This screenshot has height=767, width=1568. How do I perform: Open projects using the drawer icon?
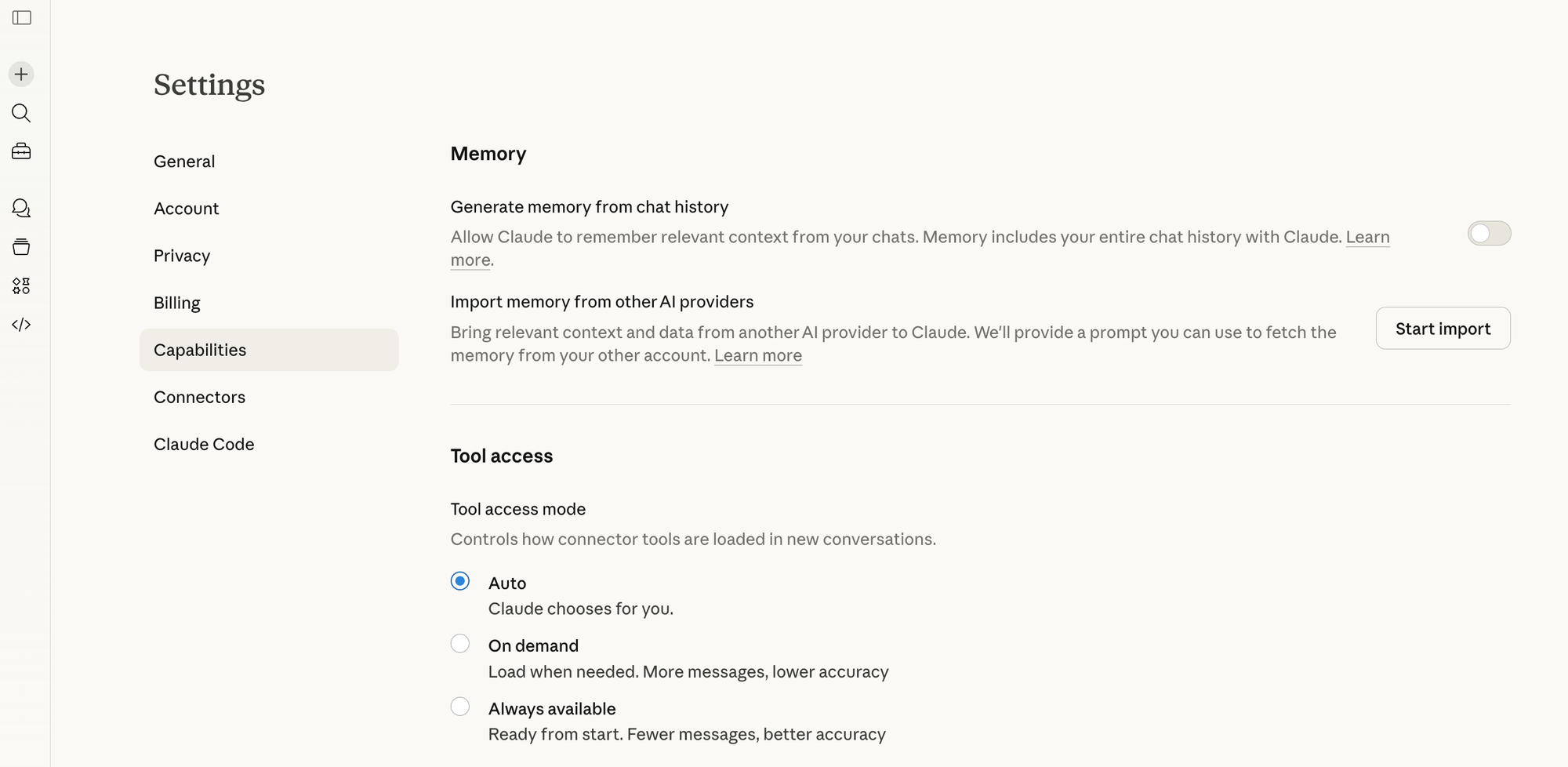[x=21, y=246]
